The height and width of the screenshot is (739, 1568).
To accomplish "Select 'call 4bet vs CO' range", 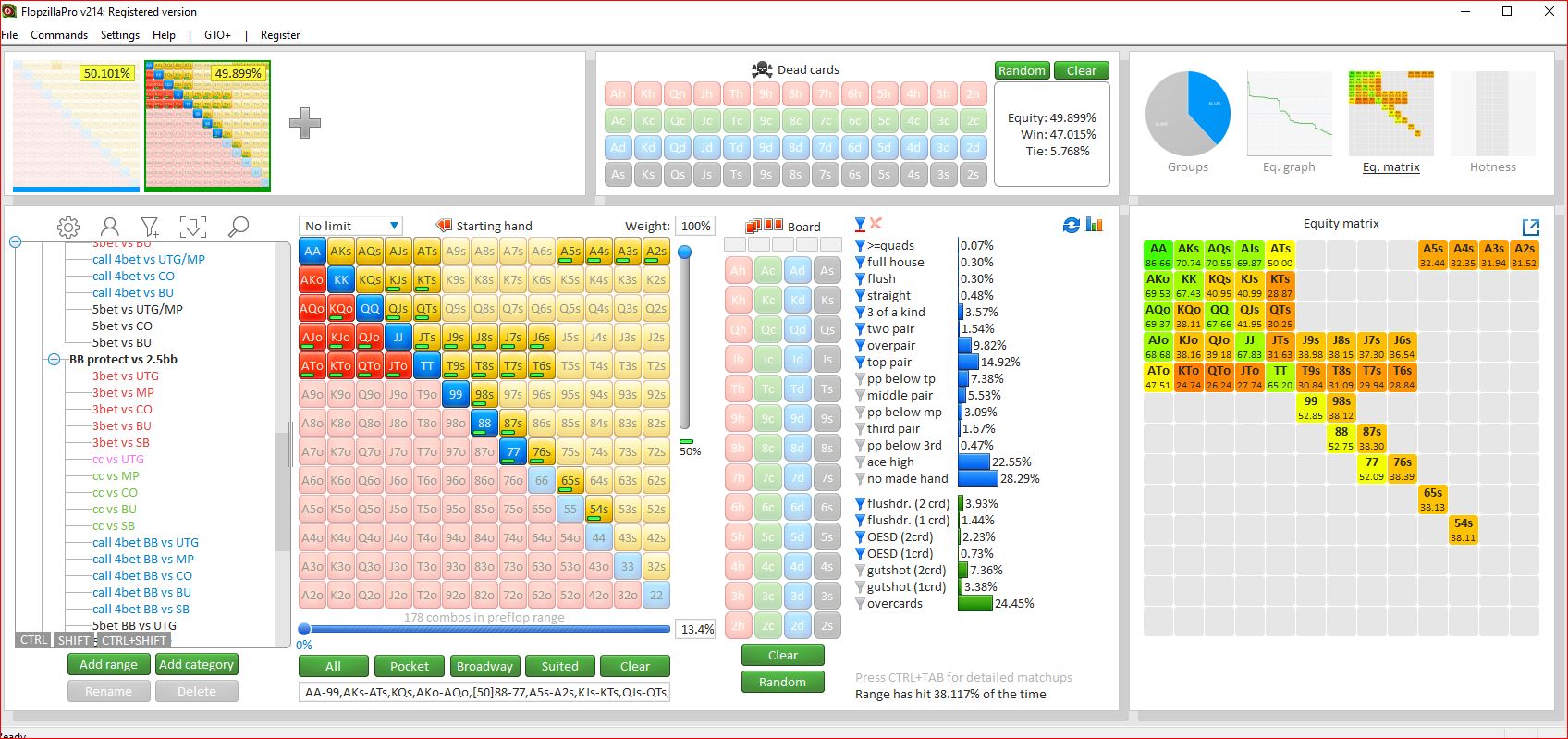I will 133,277.
